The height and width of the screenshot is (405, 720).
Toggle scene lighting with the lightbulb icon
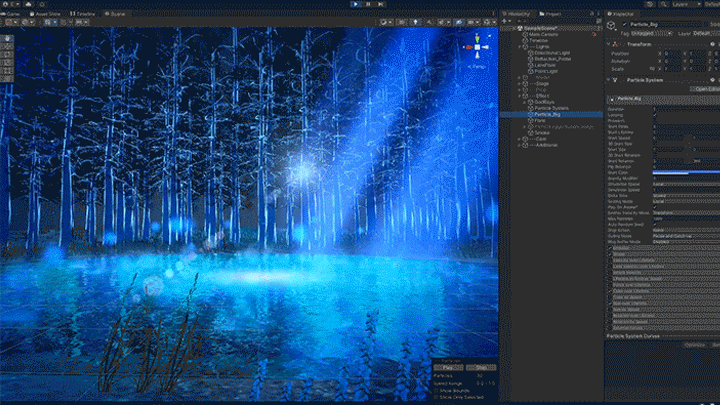click(x=416, y=22)
